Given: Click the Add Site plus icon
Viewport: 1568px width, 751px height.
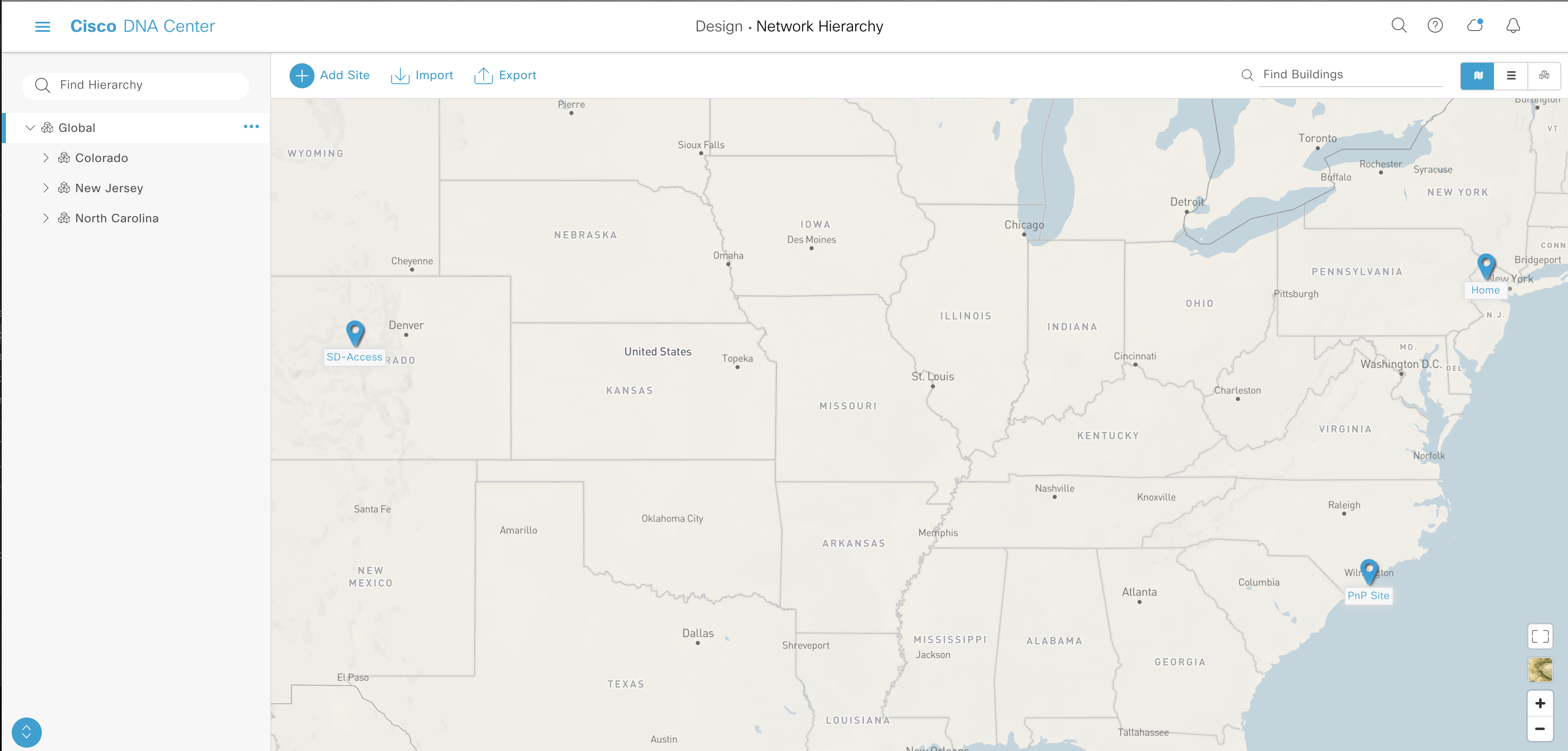Looking at the screenshot, I should coord(302,75).
